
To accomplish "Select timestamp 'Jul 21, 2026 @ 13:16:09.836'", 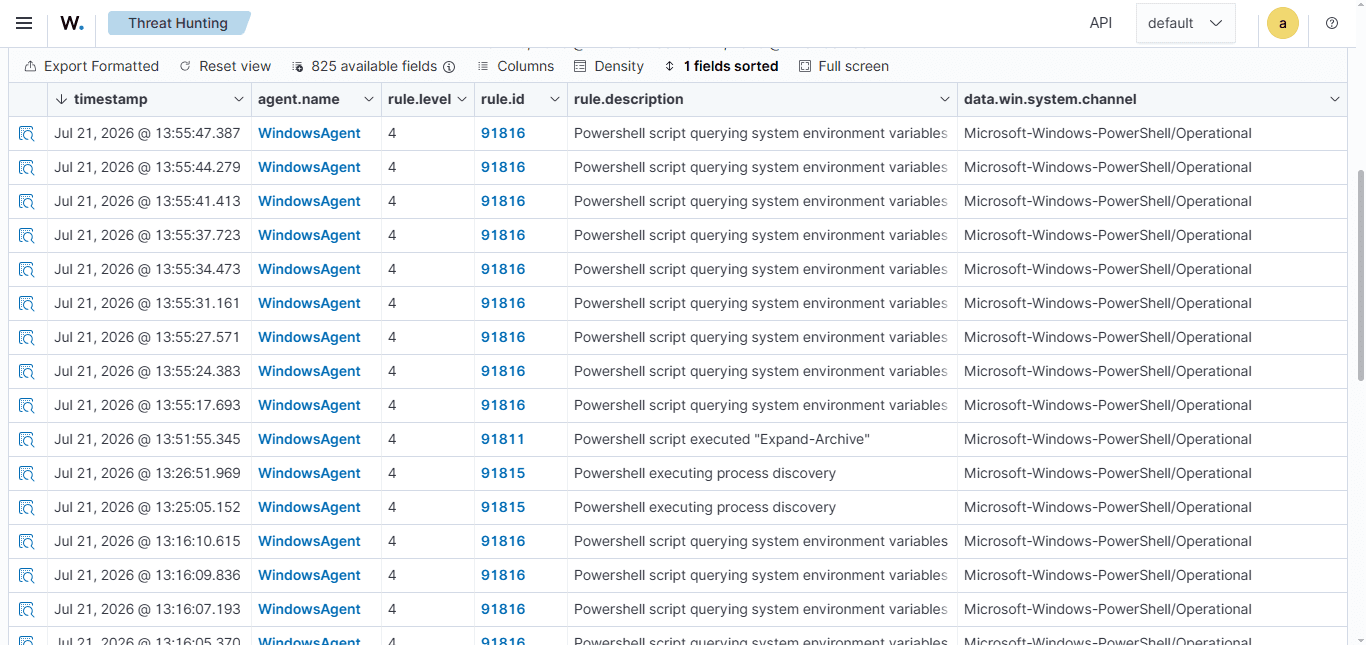I will pos(147,575).
